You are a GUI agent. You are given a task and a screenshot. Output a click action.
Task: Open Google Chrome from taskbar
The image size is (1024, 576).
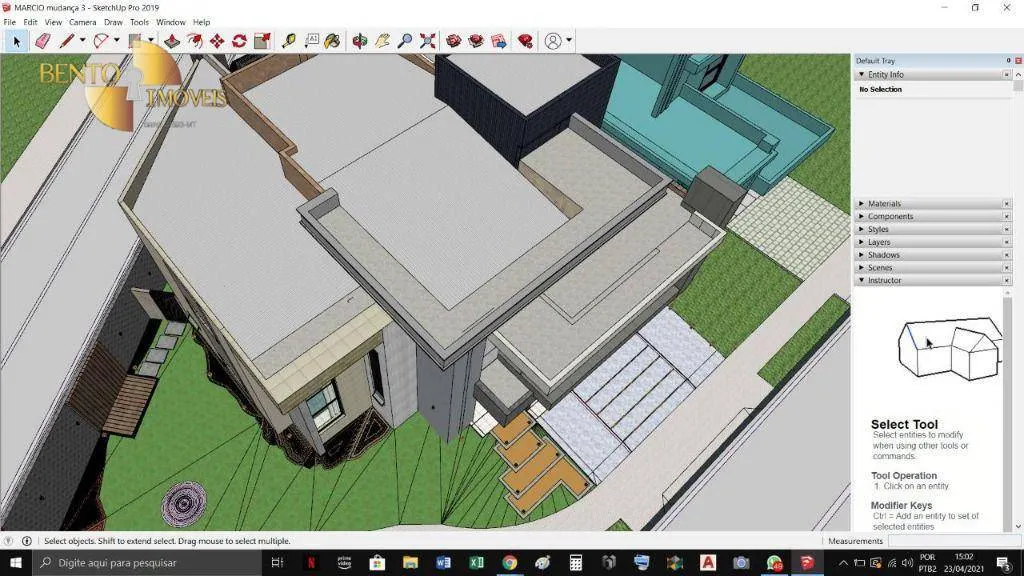510,563
